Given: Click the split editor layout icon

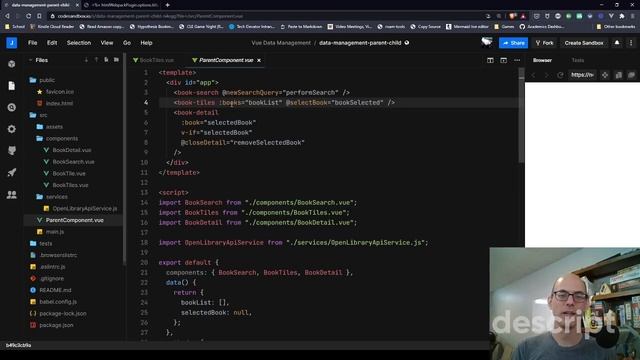Looking at the screenshot, I should click(490, 60).
